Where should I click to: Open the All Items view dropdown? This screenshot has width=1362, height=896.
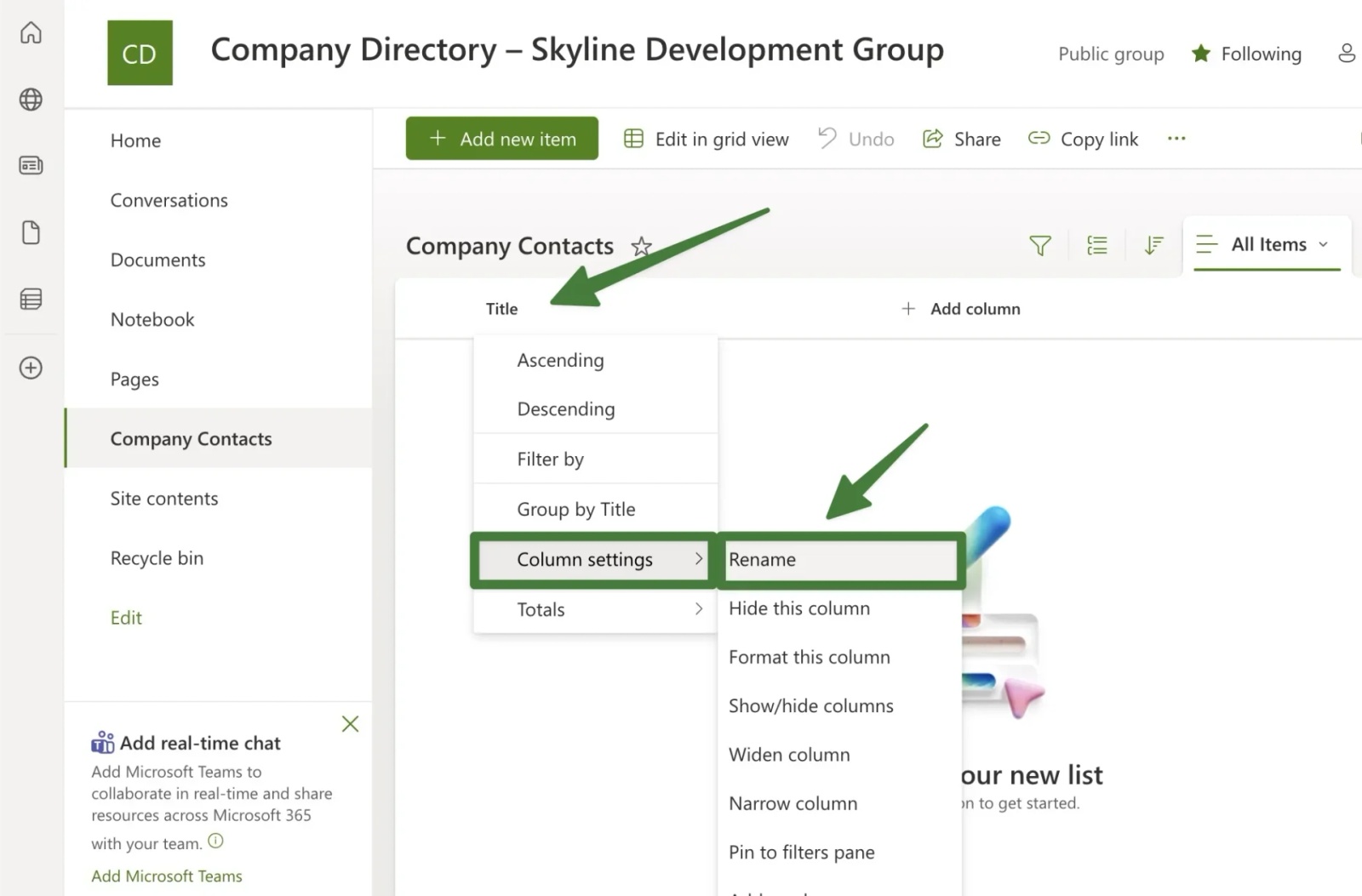(x=1266, y=245)
